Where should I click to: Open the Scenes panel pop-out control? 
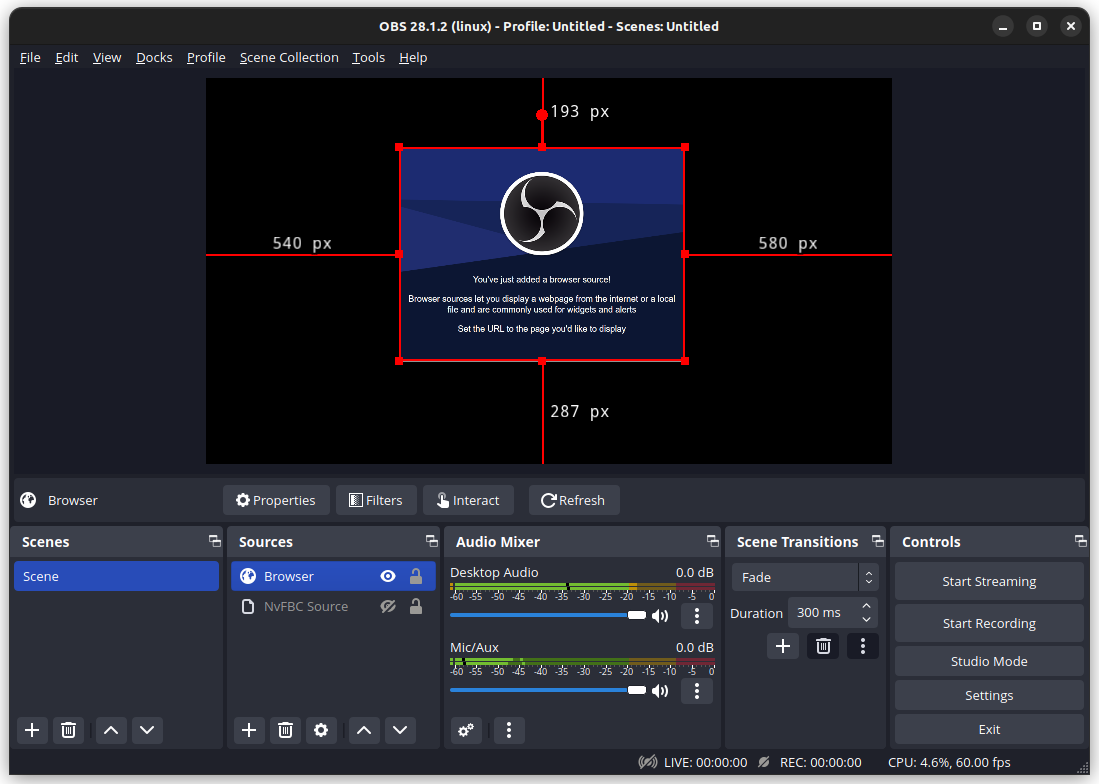click(x=214, y=541)
